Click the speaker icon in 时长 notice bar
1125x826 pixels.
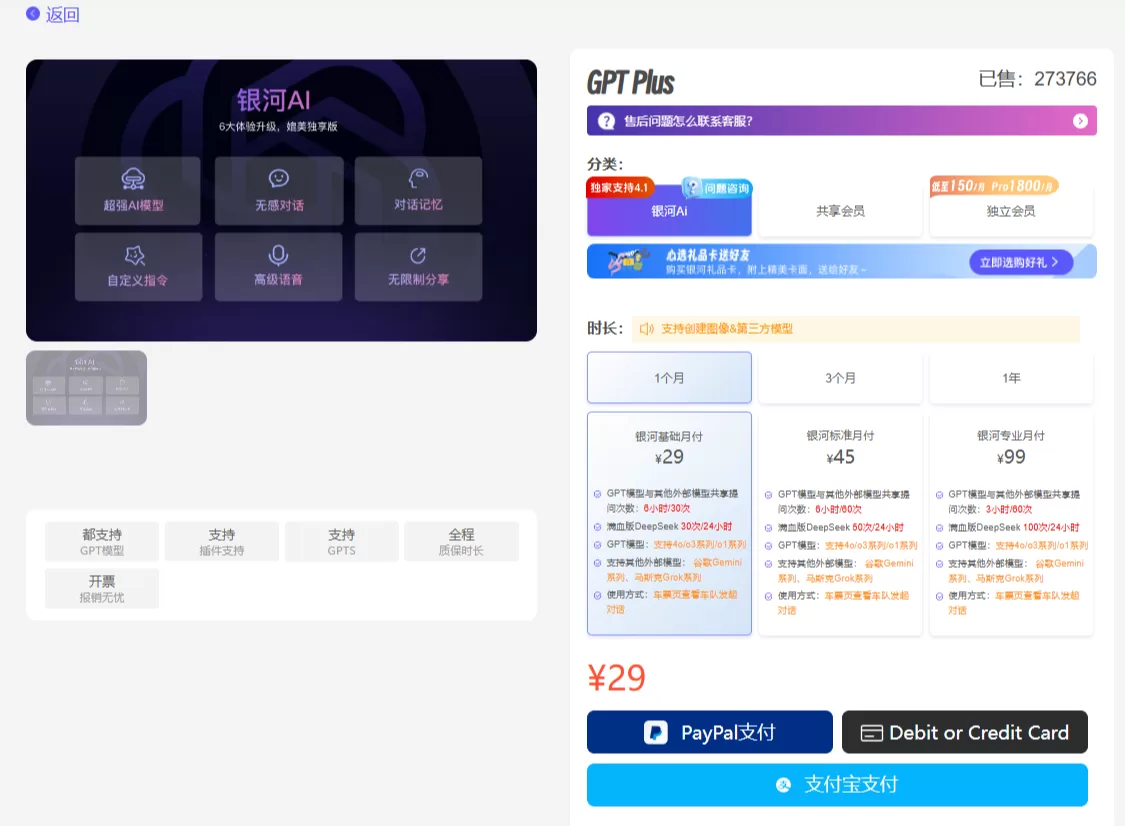[x=646, y=329]
